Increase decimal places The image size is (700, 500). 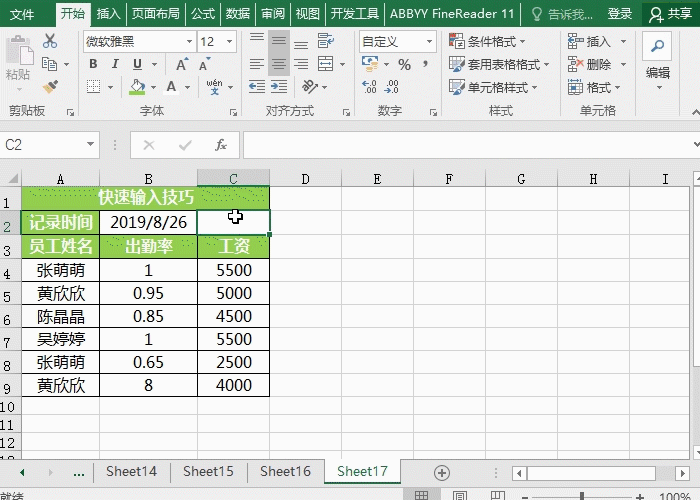tap(369, 87)
